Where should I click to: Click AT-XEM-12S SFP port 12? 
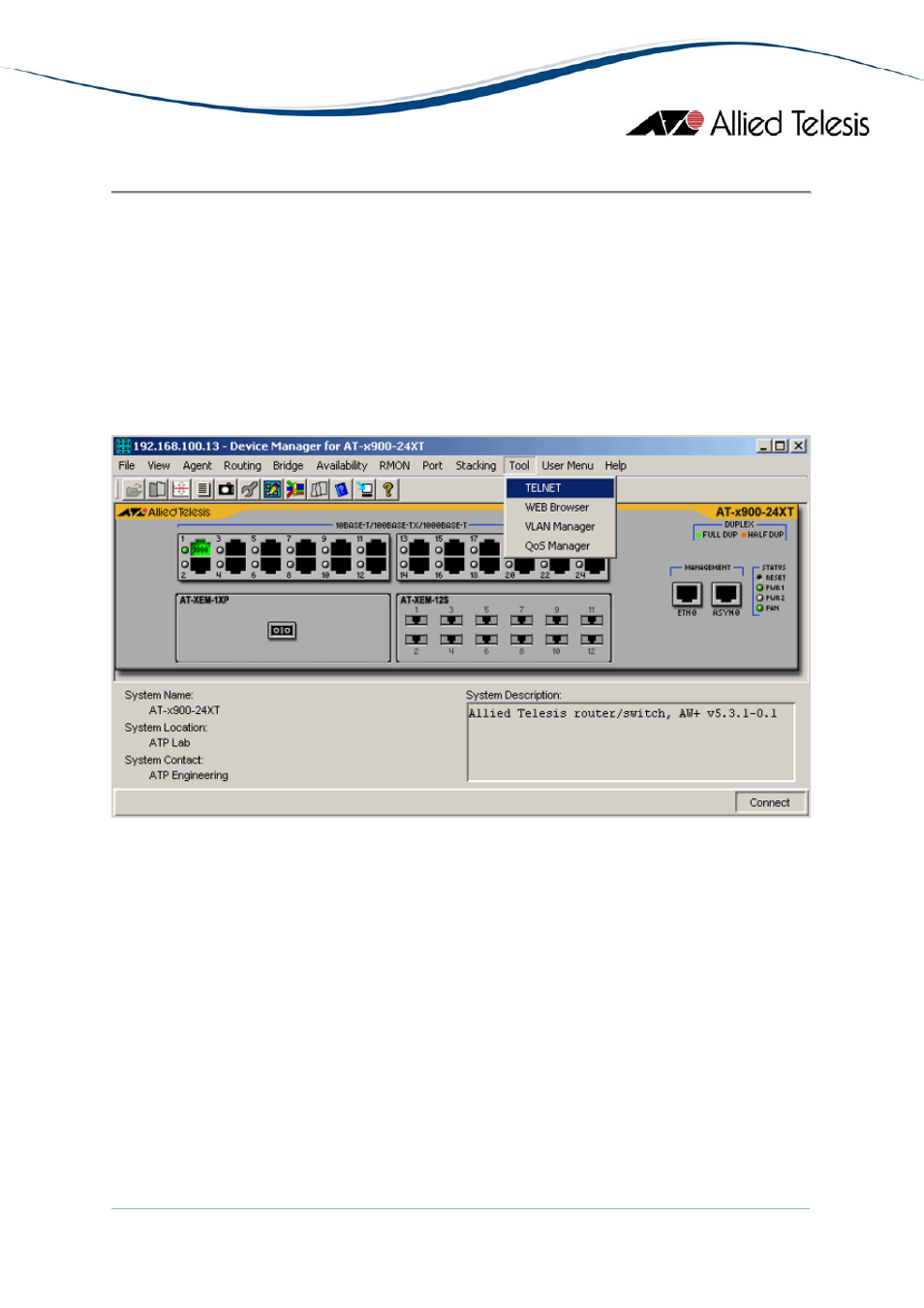[x=591, y=639]
